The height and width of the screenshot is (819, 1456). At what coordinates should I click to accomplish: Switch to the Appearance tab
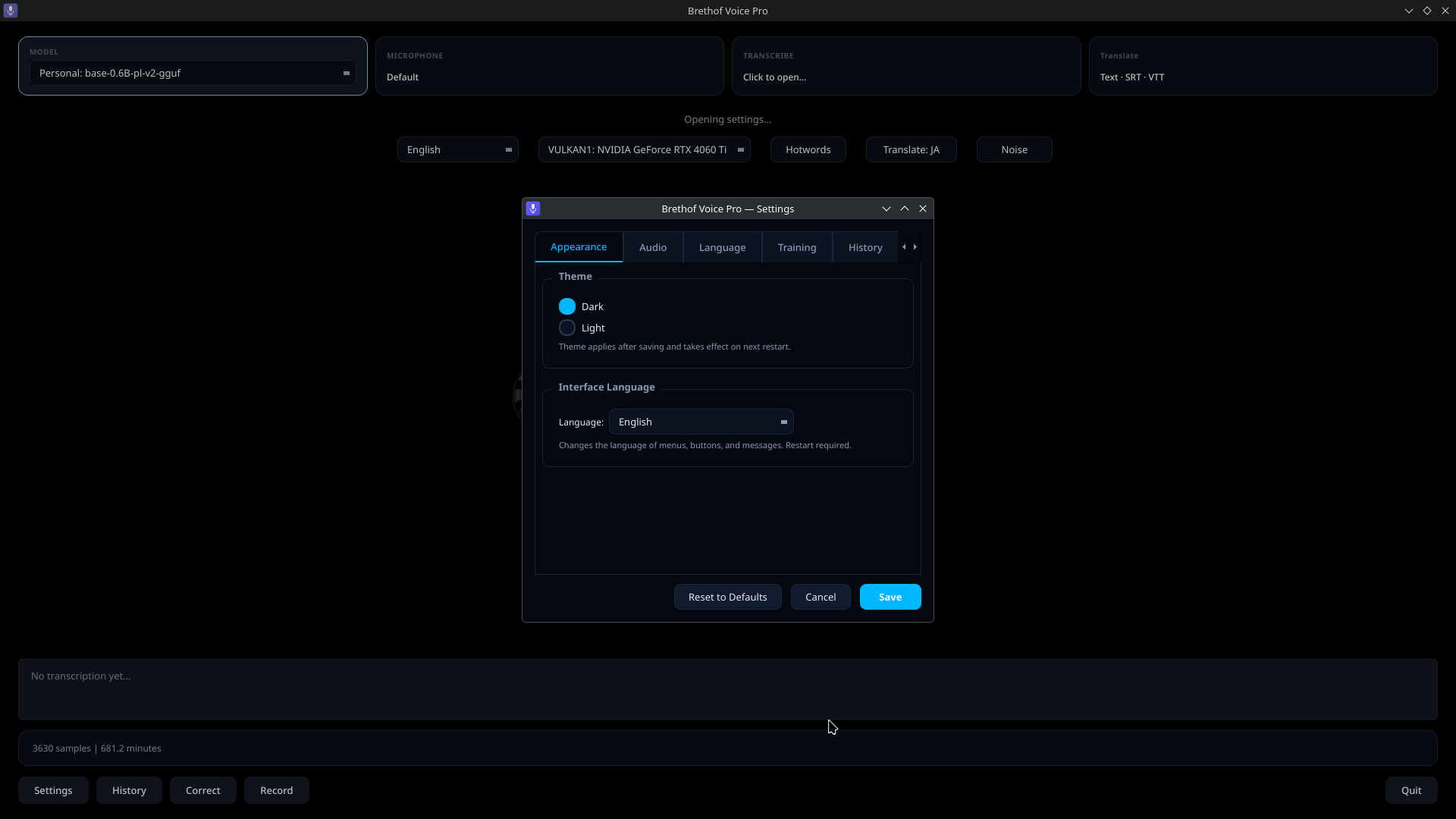tap(579, 247)
